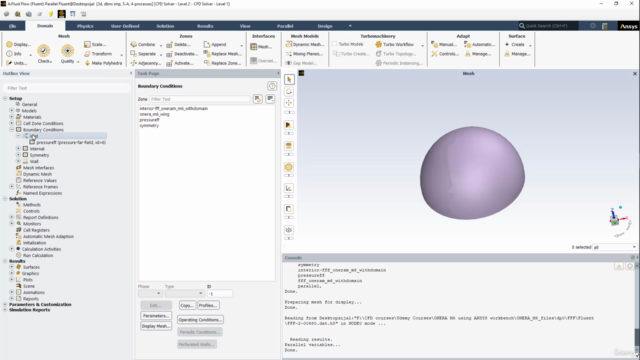Click Replace Mesh in Zones group
The height and width of the screenshot is (360, 640).
click(223, 54)
